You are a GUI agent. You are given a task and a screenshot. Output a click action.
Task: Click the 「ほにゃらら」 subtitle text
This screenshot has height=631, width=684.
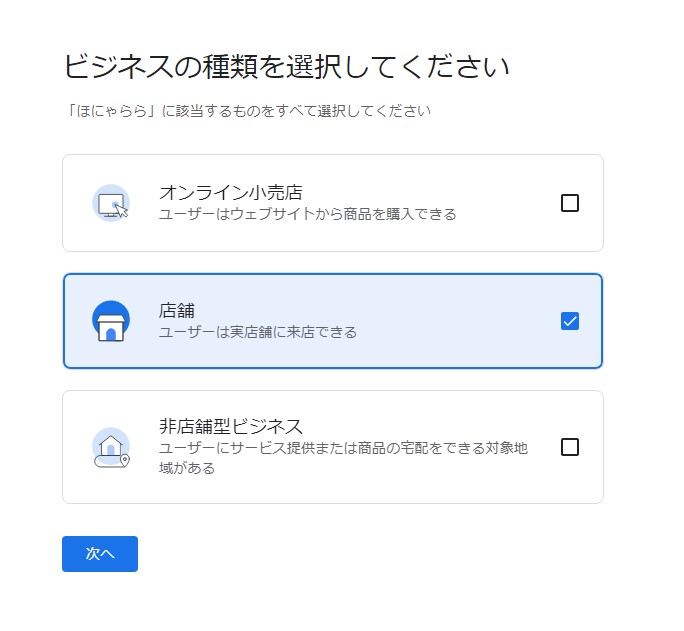pyautogui.click(x=247, y=111)
